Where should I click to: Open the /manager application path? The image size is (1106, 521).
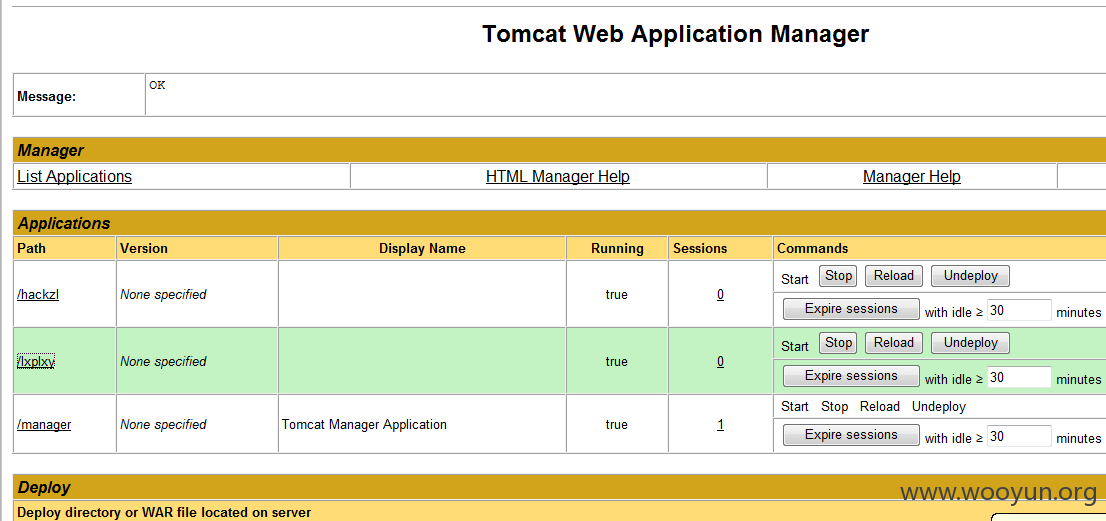[44, 424]
